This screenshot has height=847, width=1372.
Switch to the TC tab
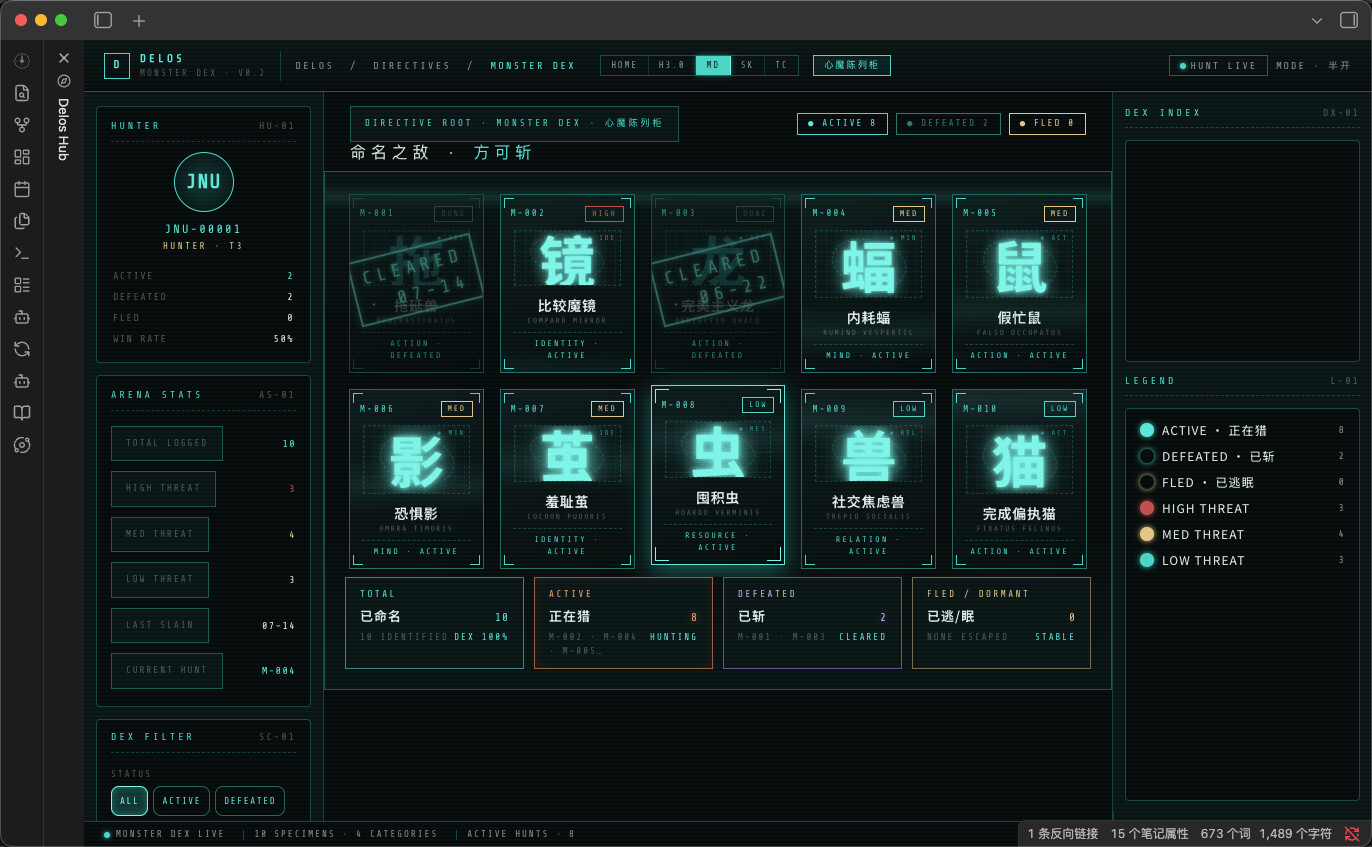pyautogui.click(x=781, y=66)
